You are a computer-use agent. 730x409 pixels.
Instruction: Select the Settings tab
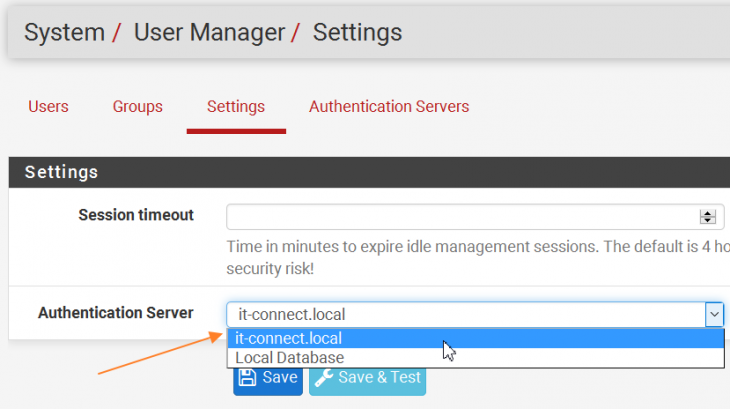(x=236, y=107)
